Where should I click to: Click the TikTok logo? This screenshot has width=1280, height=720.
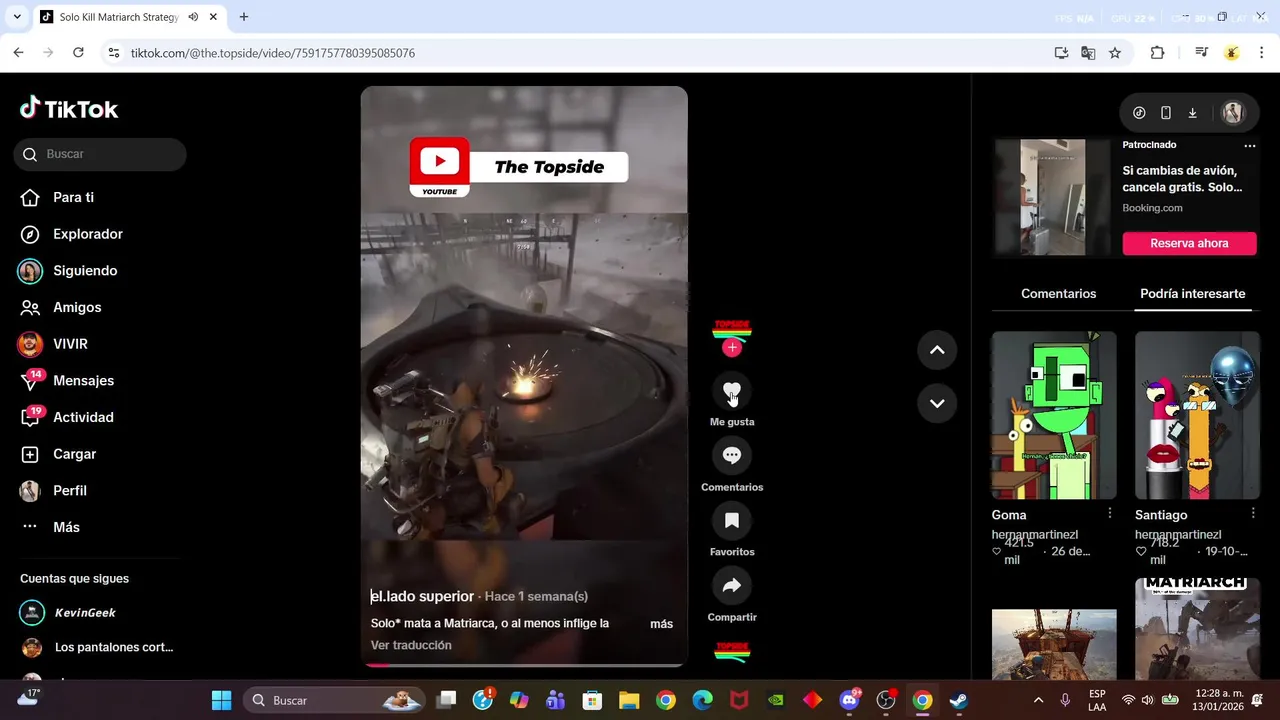[69, 108]
